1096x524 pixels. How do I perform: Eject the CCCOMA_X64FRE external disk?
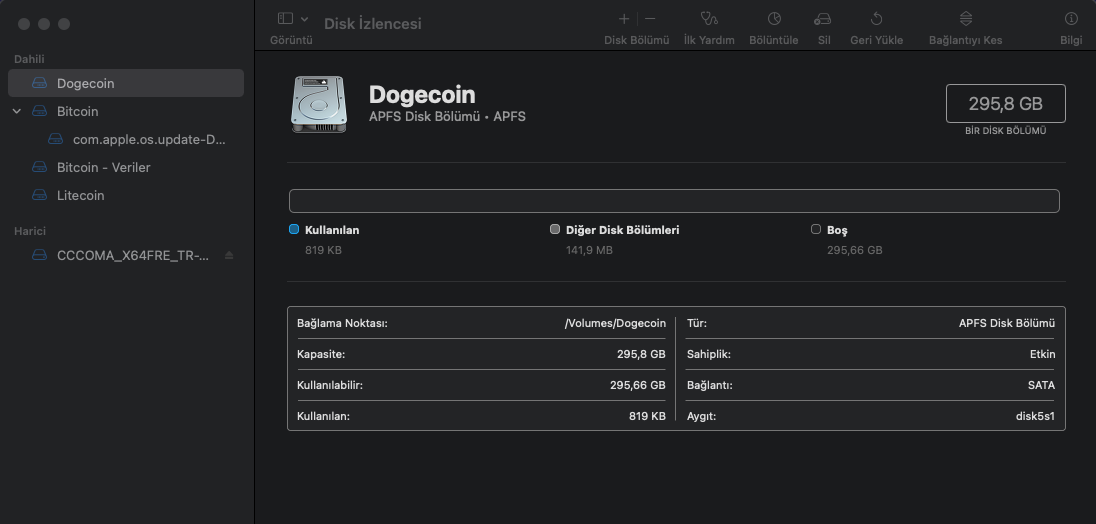point(229,256)
